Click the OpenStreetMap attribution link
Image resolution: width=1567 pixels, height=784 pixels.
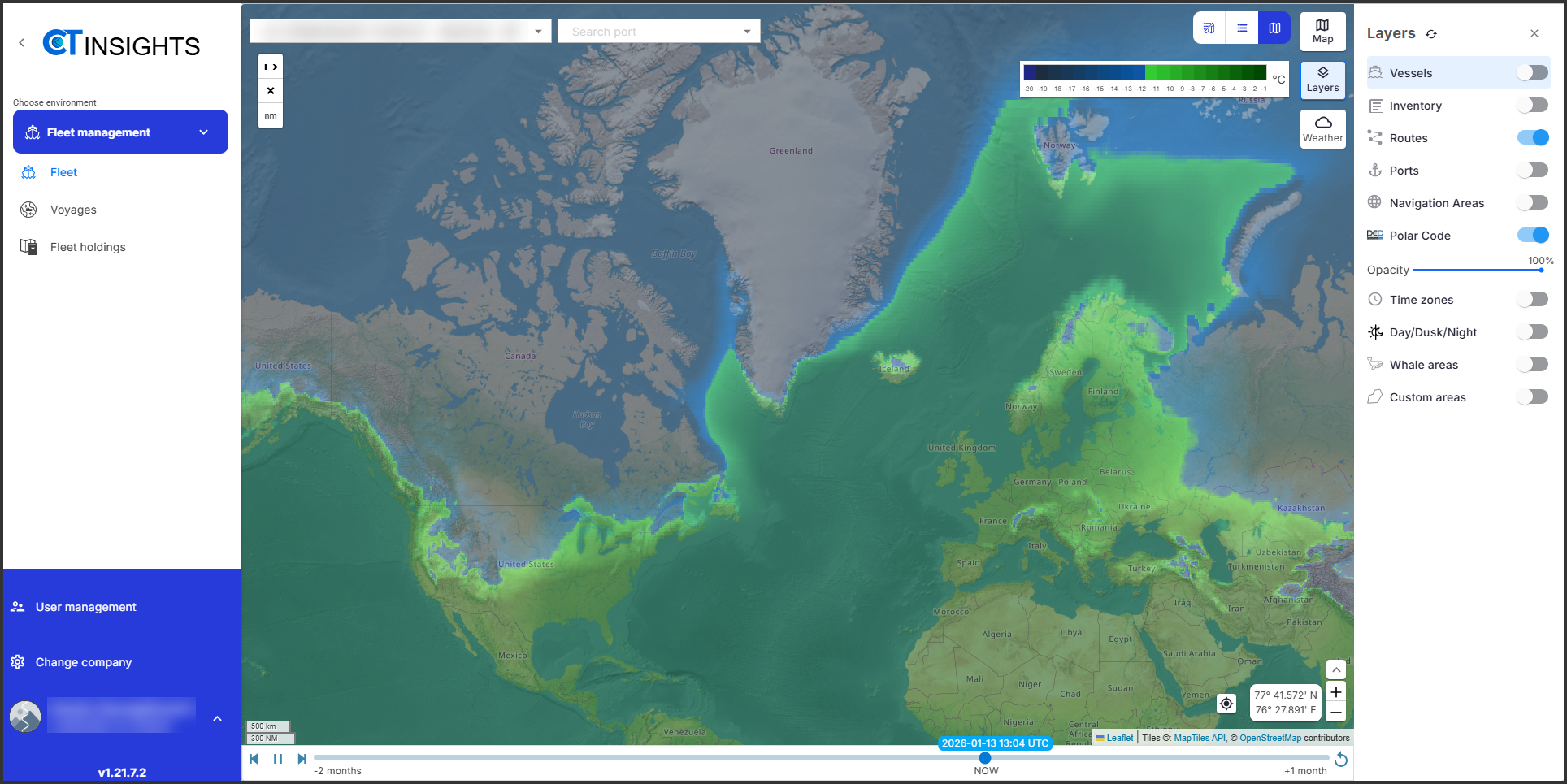(1270, 738)
